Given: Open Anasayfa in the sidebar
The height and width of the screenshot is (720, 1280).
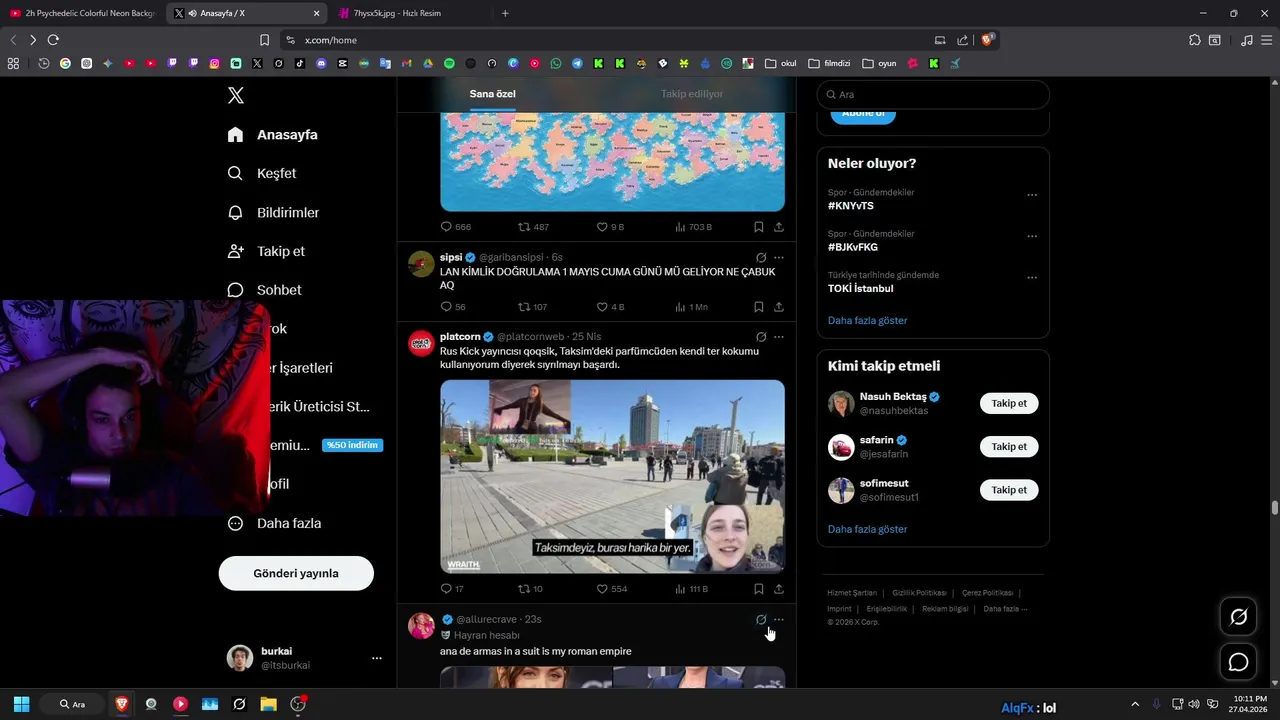Looking at the screenshot, I should click(273, 134).
